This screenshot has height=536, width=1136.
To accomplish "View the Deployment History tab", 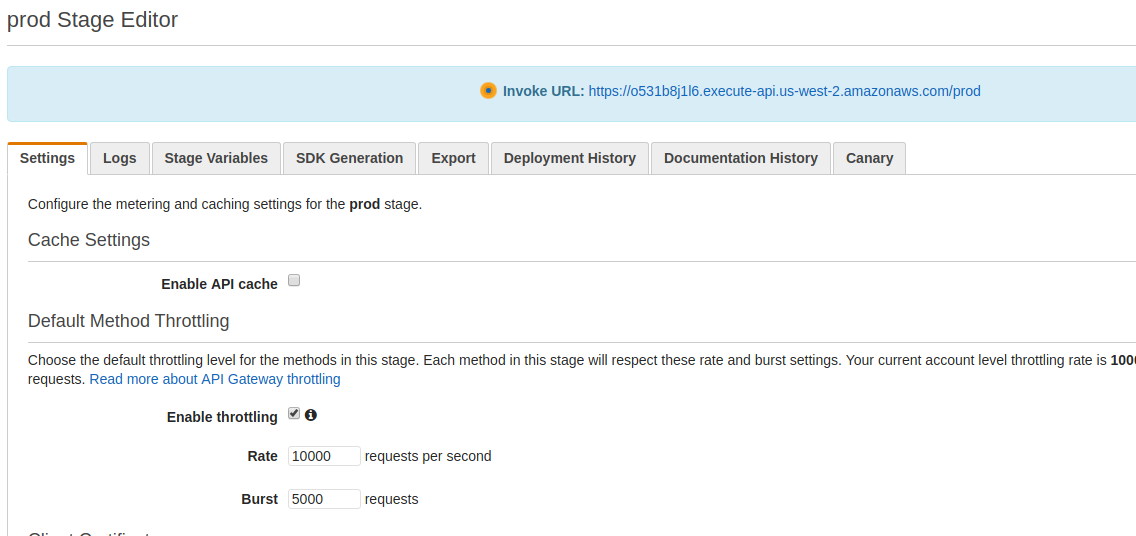I will (x=569, y=158).
